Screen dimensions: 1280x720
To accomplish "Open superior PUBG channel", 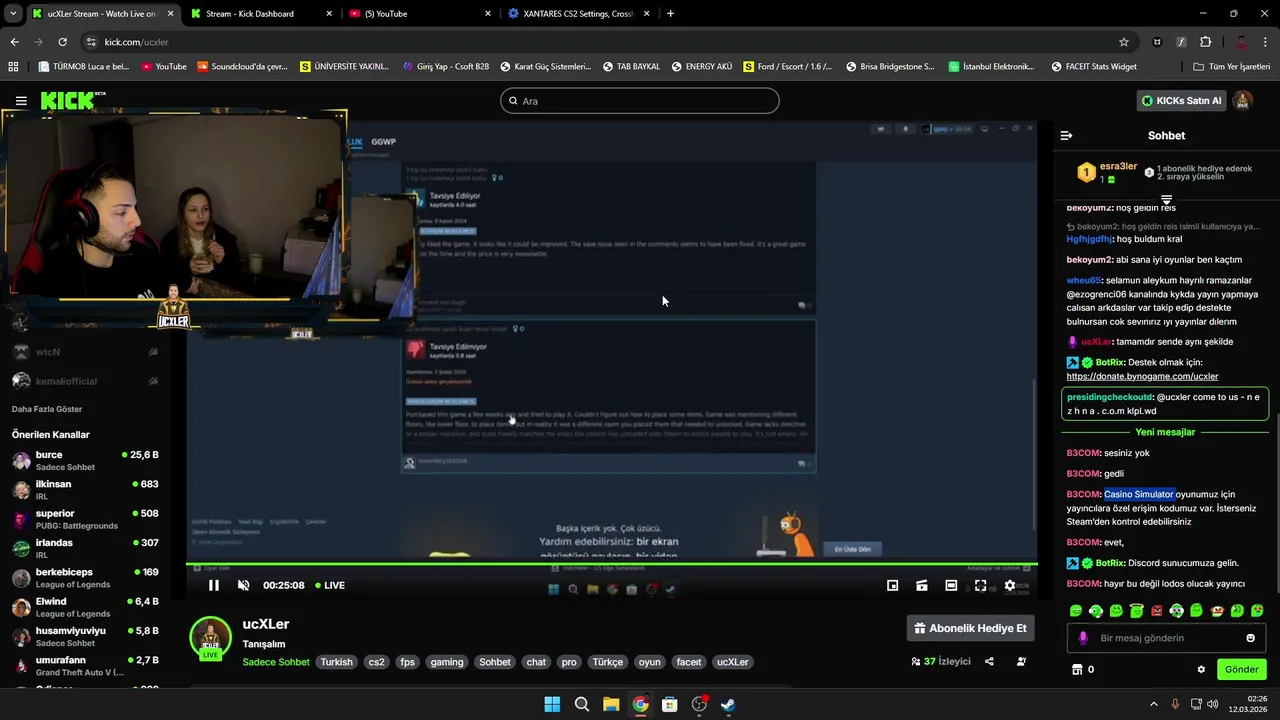I will click(85, 519).
